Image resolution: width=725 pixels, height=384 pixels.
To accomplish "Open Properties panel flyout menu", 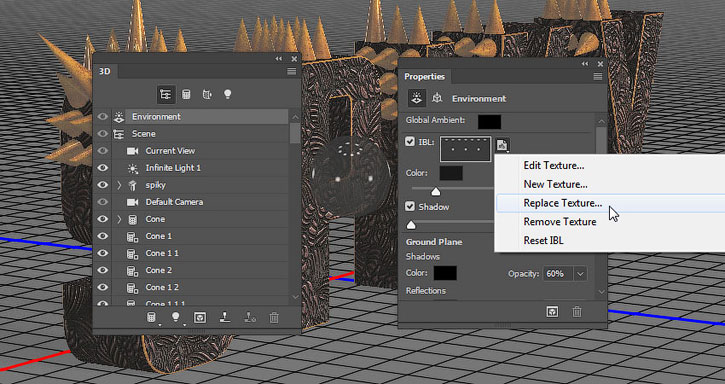I will (598, 77).
